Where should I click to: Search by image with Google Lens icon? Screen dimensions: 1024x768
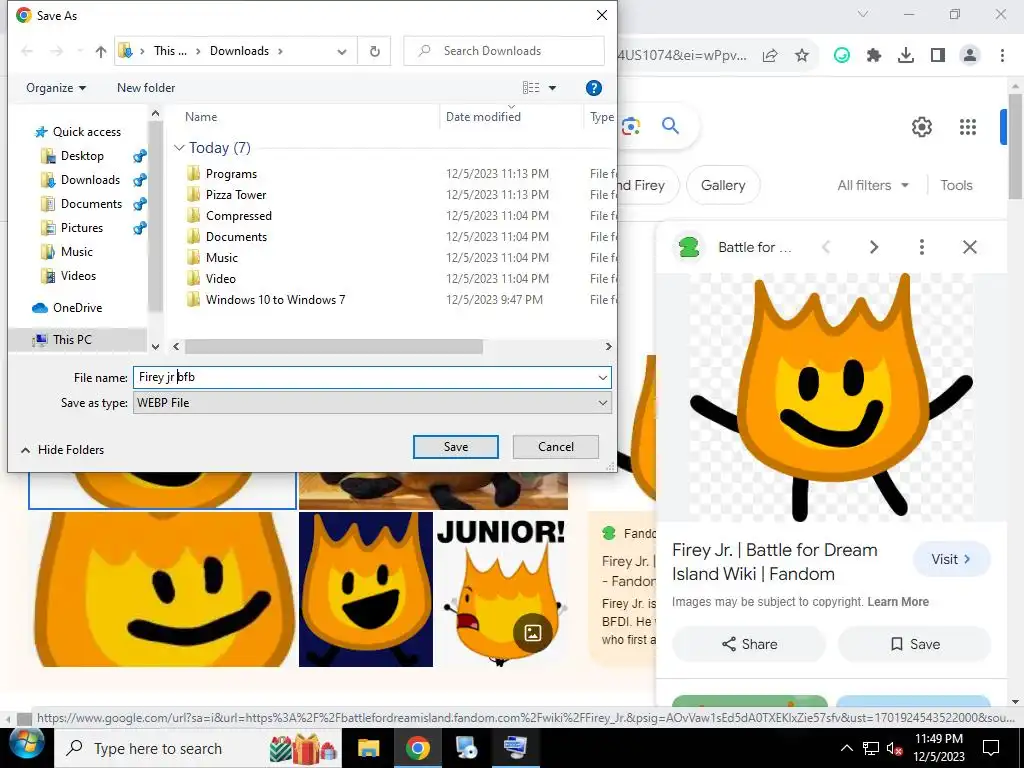[x=631, y=126]
